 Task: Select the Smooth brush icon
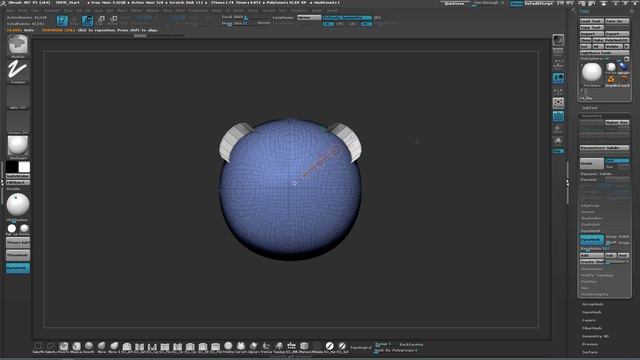(x=89, y=346)
